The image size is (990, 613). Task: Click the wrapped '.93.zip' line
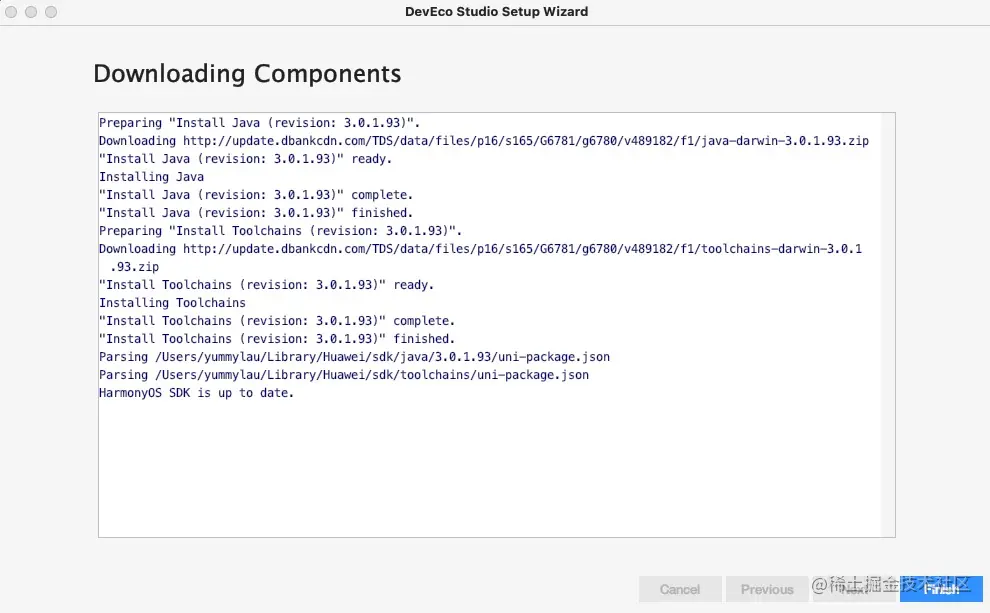coord(134,267)
